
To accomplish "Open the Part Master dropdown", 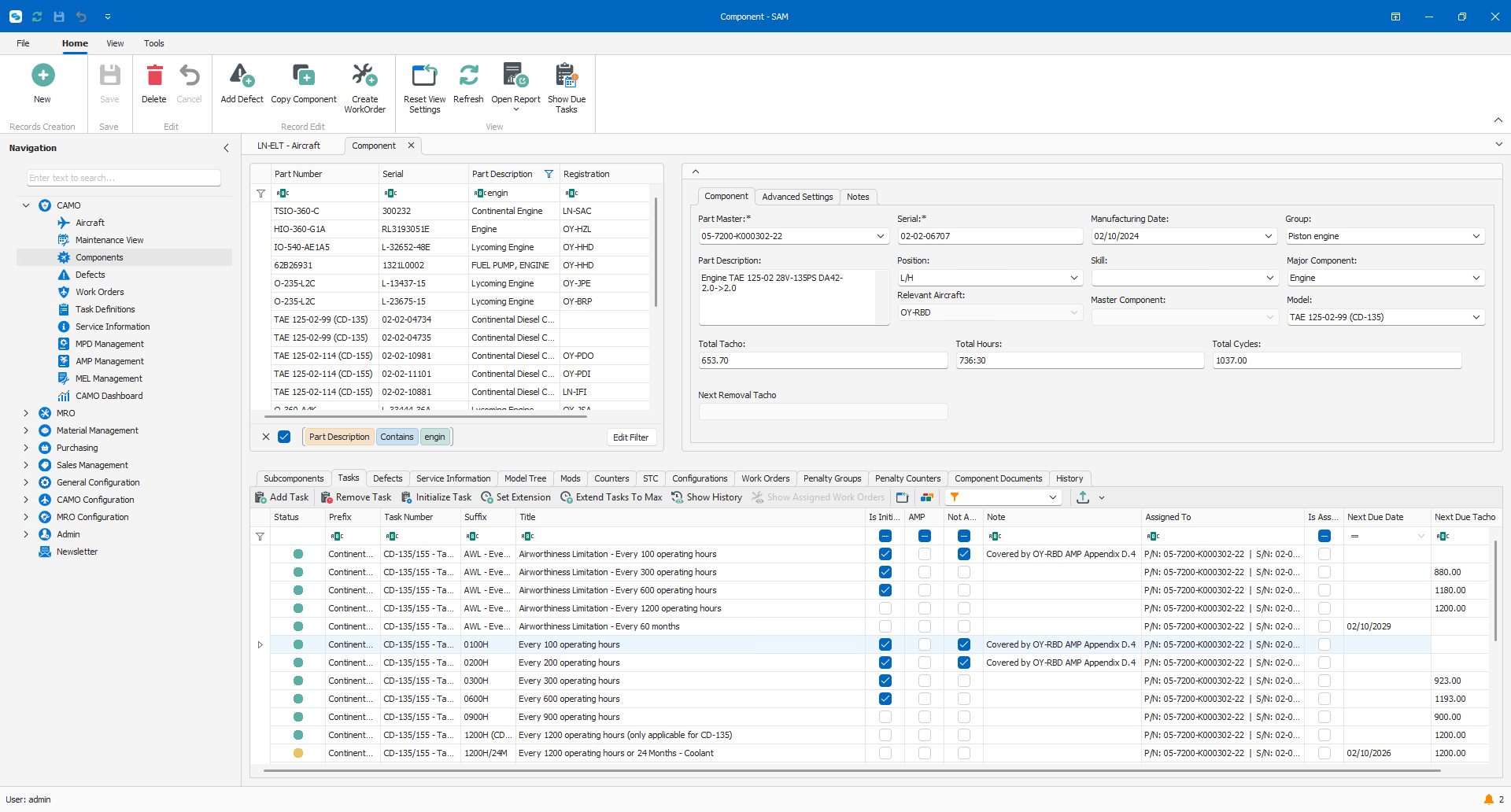I will (880, 236).
